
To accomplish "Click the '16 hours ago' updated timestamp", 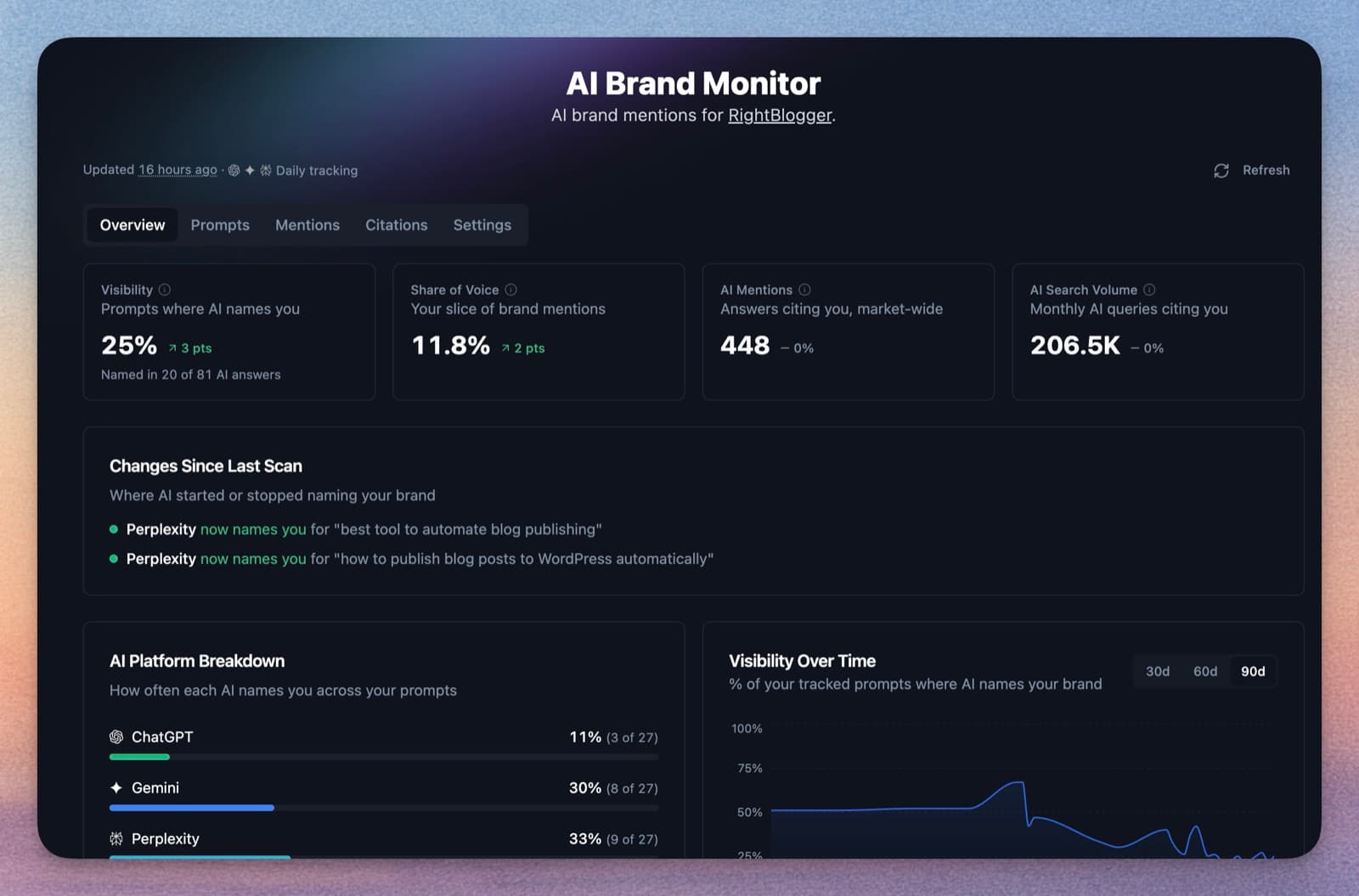I will coord(178,170).
